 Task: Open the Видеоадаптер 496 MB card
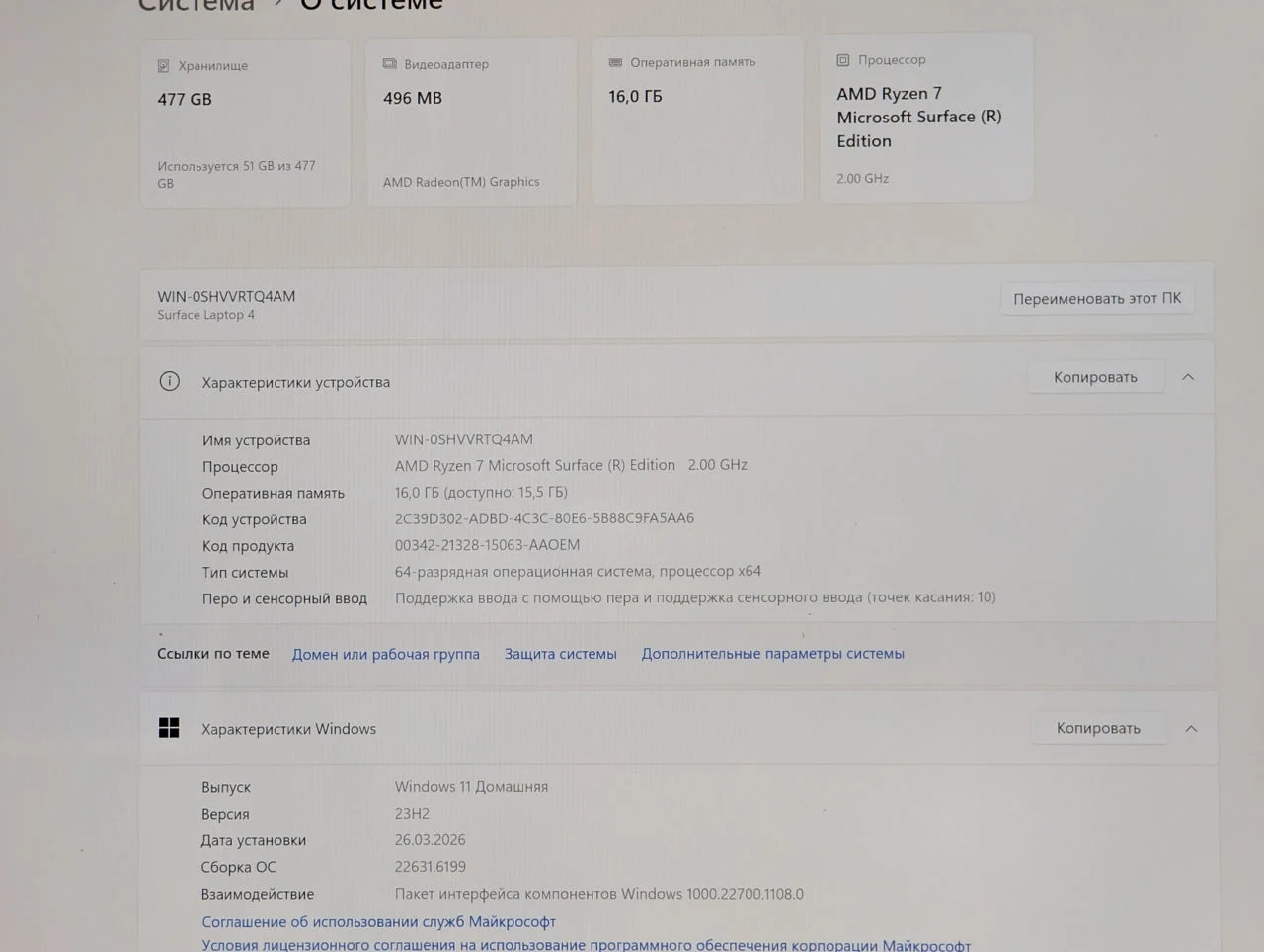[471, 122]
